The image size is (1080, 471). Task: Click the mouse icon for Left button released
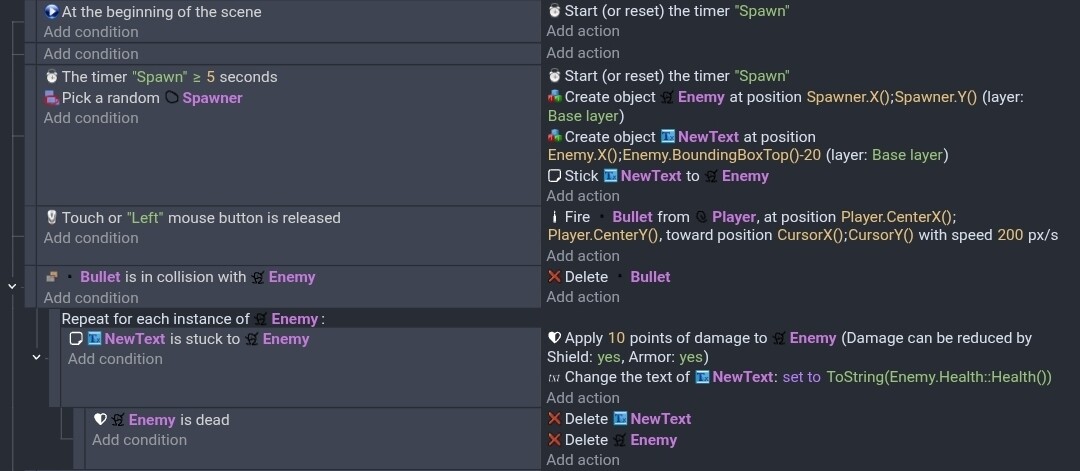52,218
